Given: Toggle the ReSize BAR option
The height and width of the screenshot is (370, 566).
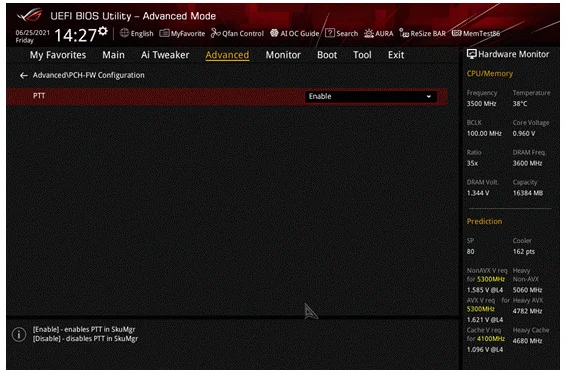Looking at the screenshot, I should pos(422,34).
